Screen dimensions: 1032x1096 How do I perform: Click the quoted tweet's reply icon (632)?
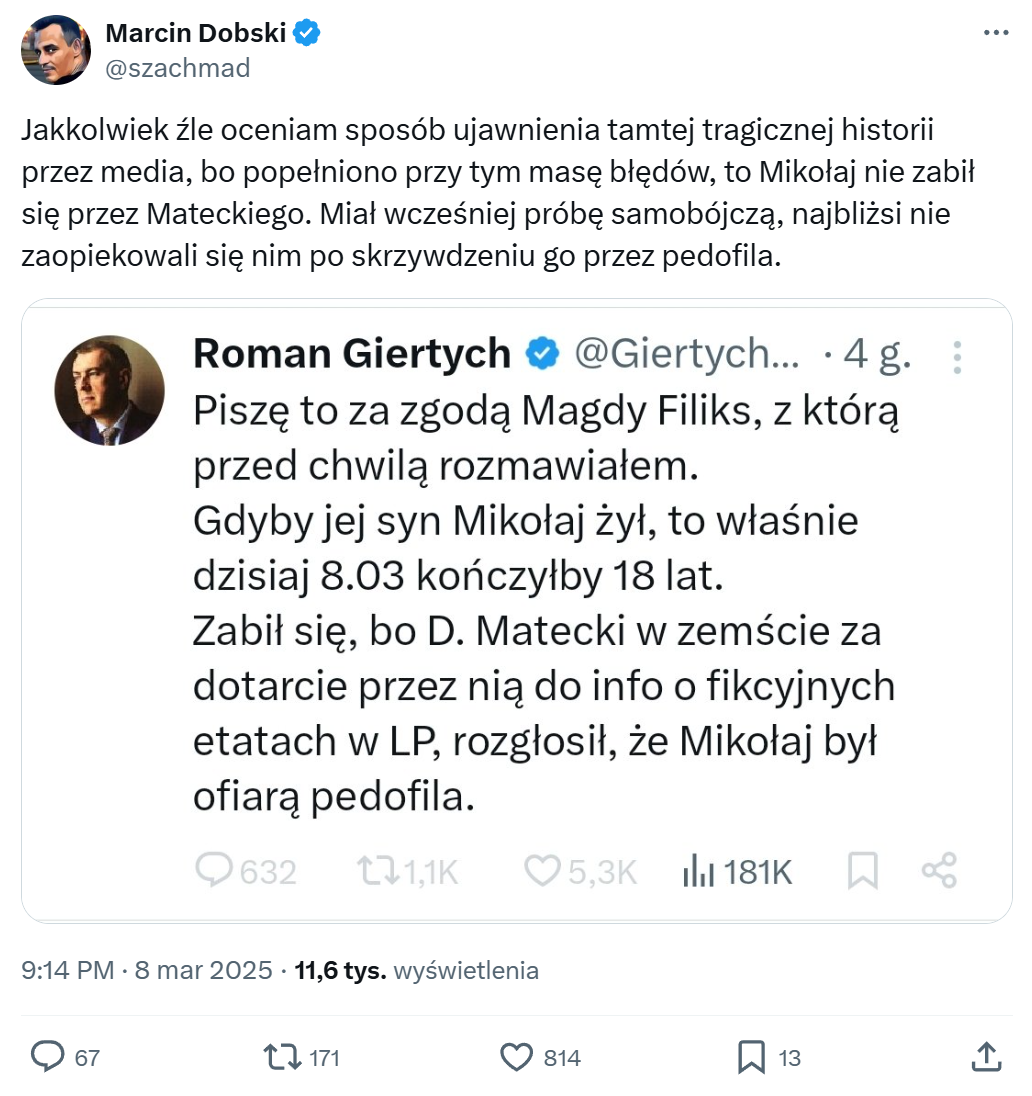[x=214, y=871]
